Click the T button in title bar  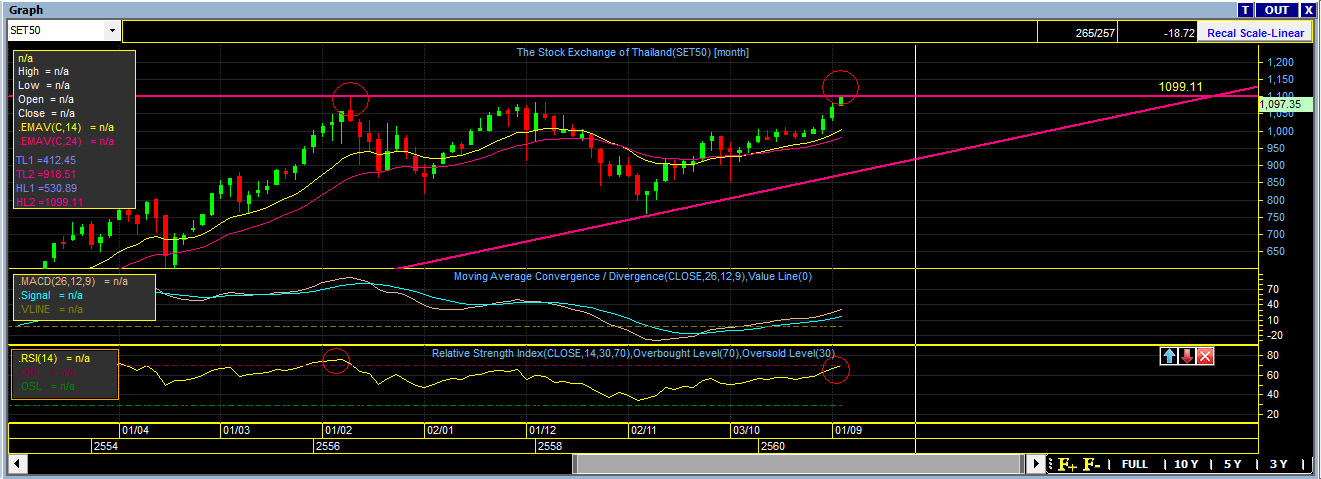[x=1246, y=9]
